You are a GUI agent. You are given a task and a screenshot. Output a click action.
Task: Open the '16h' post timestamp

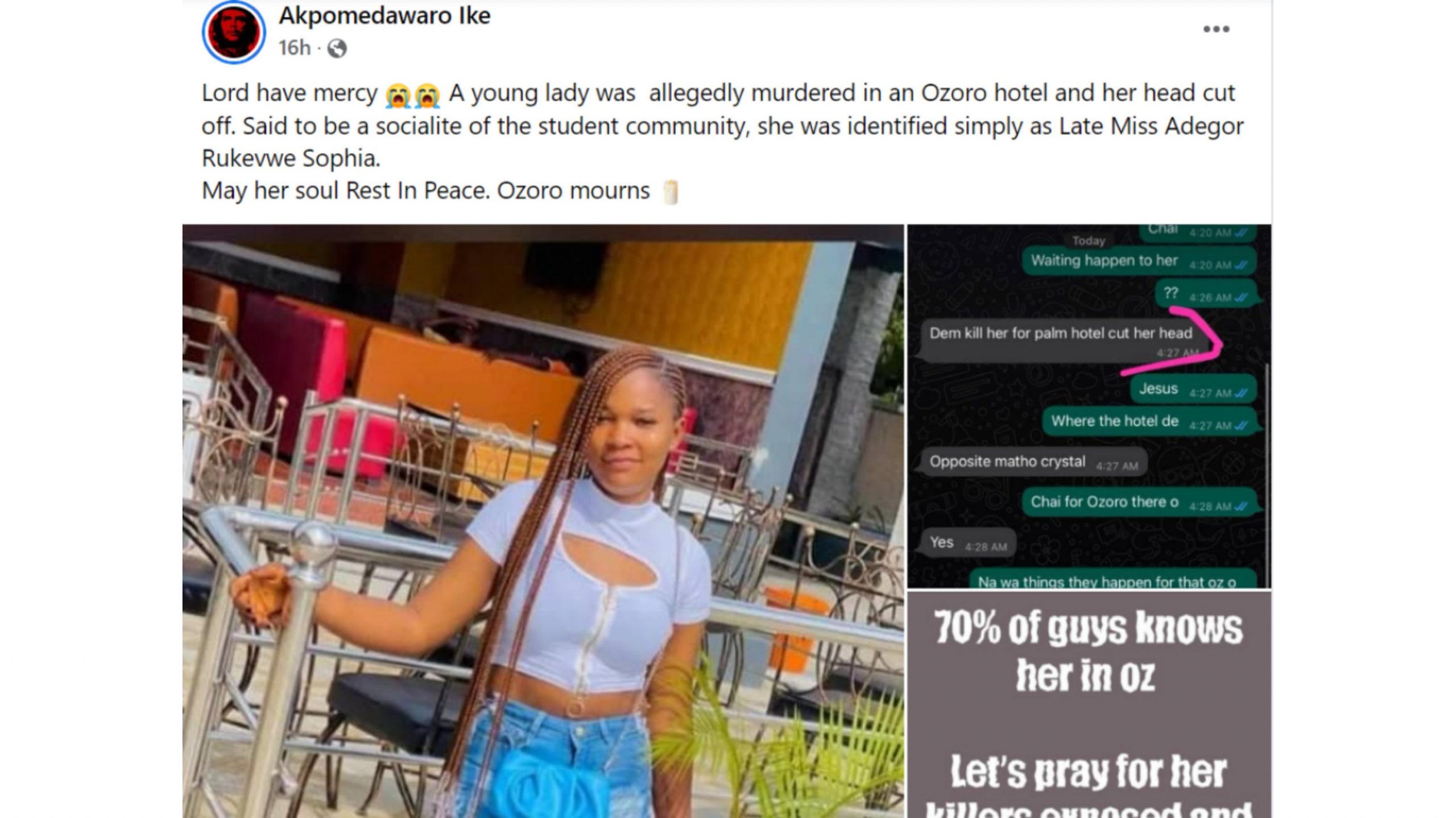click(x=295, y=48)
